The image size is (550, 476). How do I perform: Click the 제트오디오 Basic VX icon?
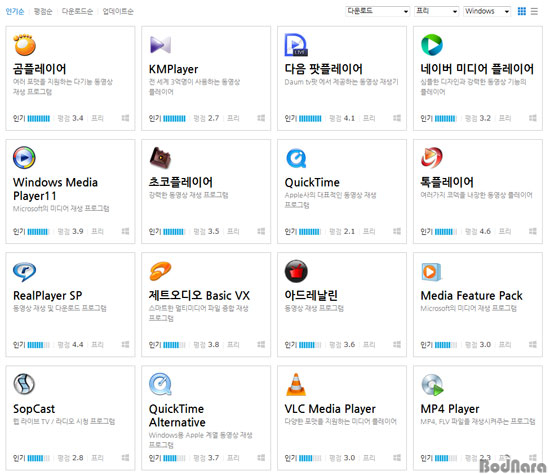tap(160, 271)
